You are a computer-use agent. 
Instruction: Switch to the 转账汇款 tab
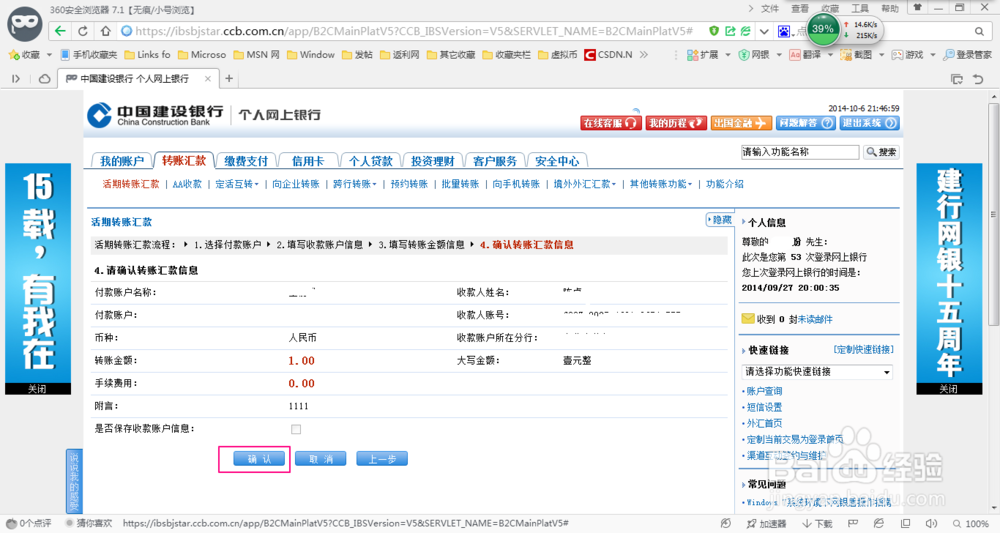click(x=184, y=160)
